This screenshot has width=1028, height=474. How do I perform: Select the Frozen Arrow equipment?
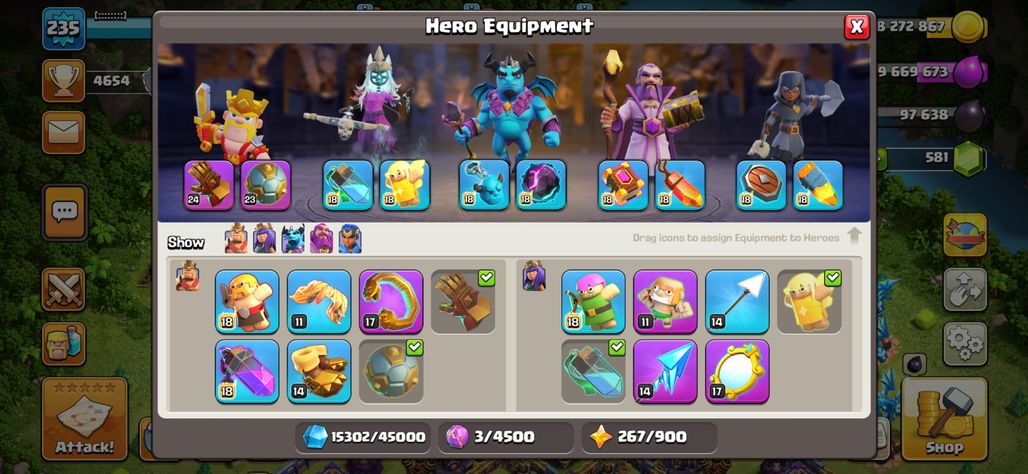[665, 371]
